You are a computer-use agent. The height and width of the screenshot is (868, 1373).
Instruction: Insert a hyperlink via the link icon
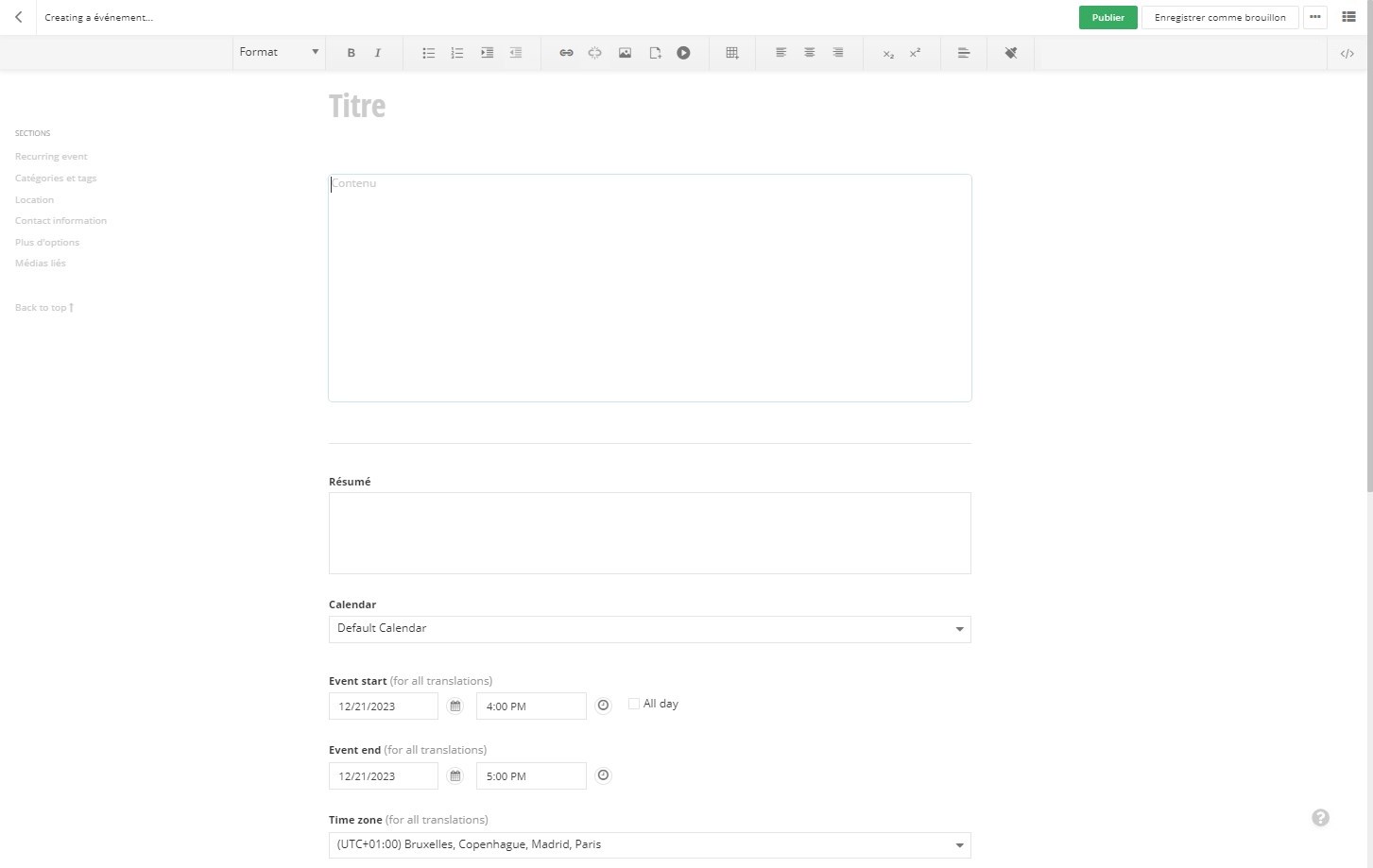[566, 53]
